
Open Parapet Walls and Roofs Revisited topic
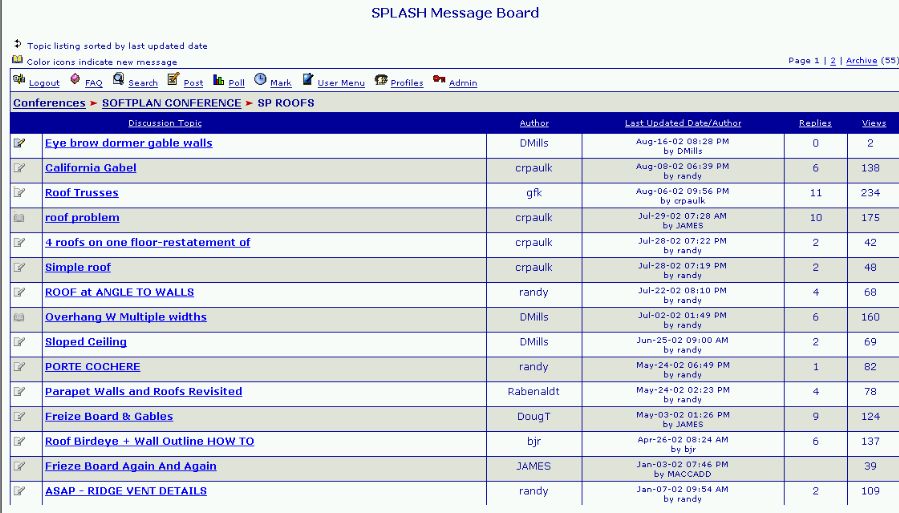point(143,392)
